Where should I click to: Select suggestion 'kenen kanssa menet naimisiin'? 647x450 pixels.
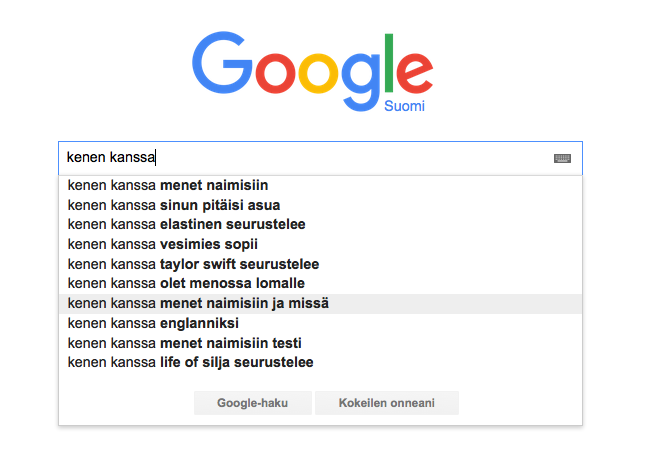(320, 185)
